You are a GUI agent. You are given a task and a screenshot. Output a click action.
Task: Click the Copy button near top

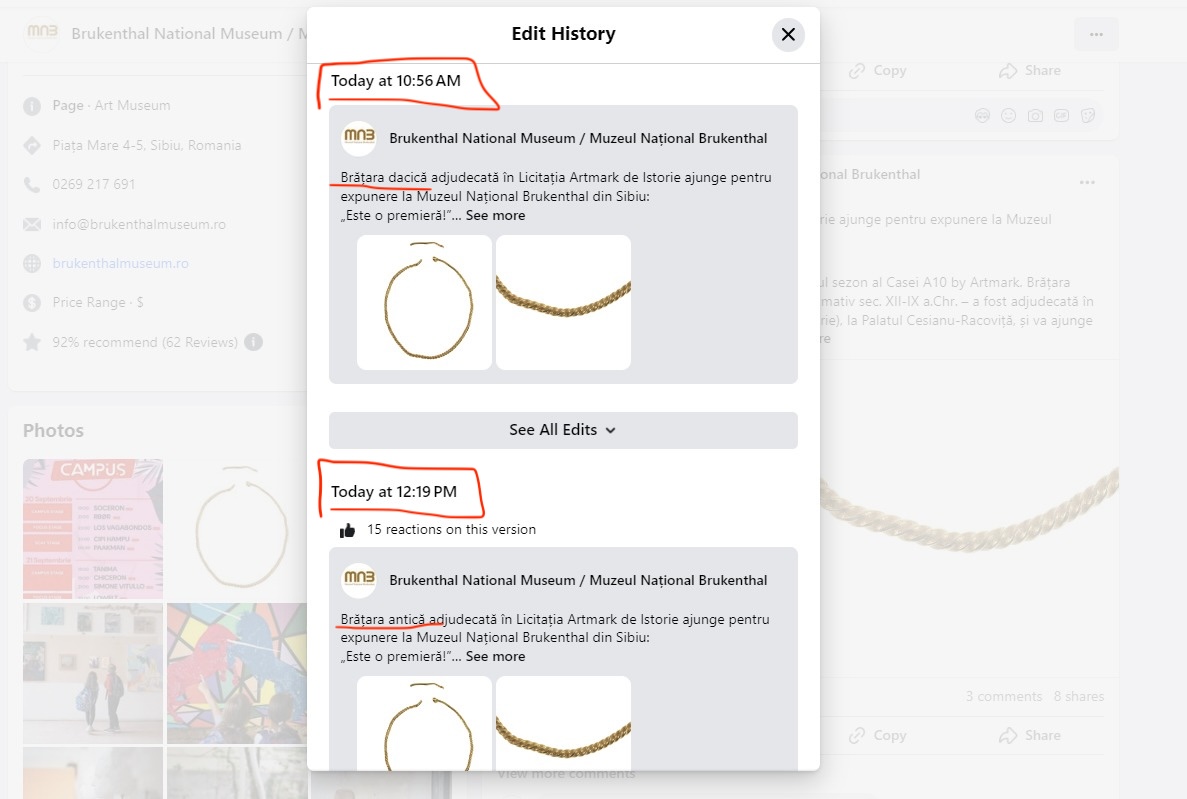877,71
